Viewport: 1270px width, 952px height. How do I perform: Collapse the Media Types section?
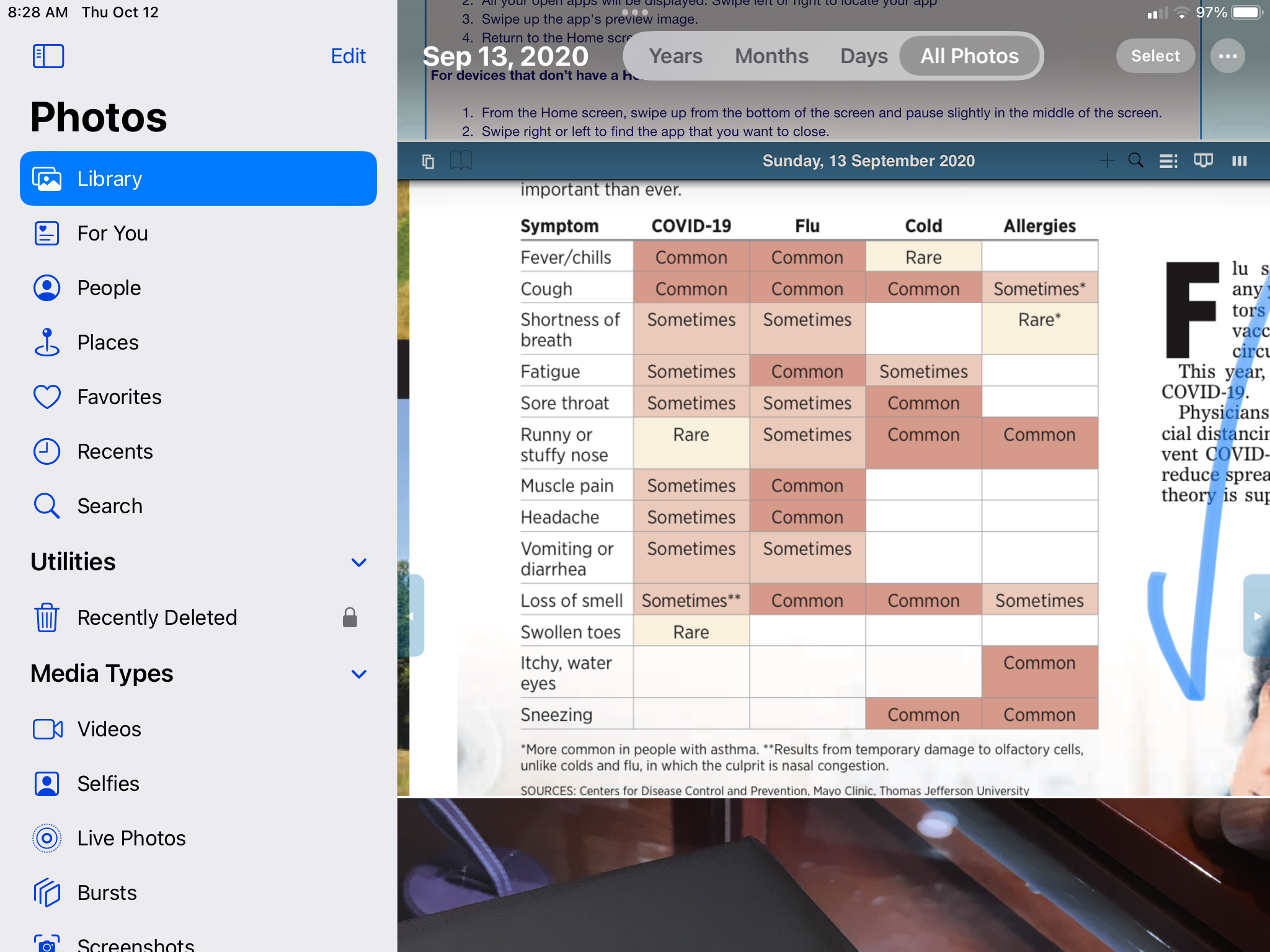pos(358,674)
